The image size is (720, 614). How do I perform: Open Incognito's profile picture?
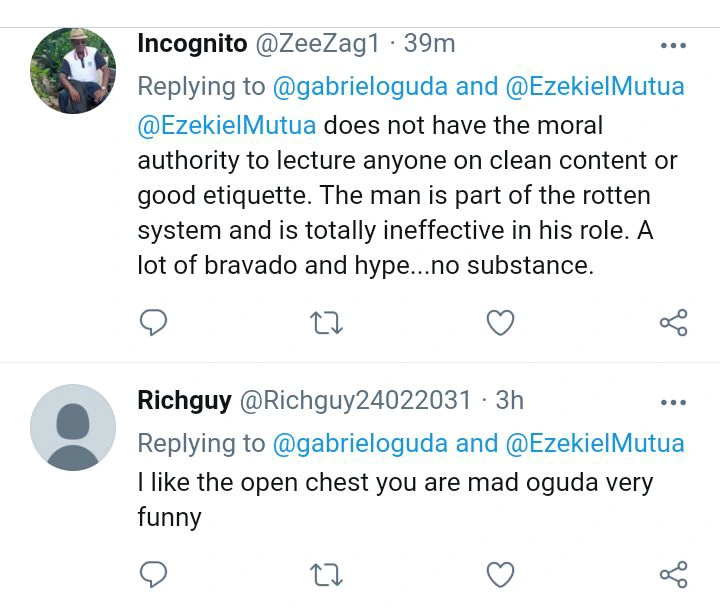[73, 70]
